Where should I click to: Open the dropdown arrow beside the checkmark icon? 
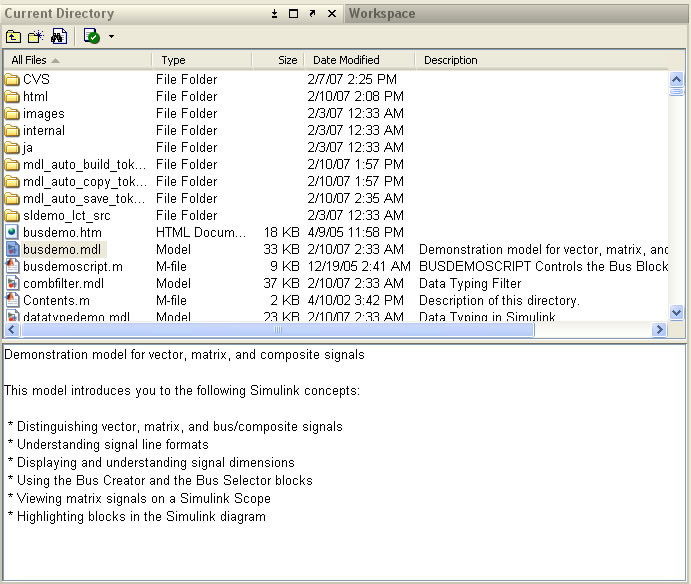[111, 37]
